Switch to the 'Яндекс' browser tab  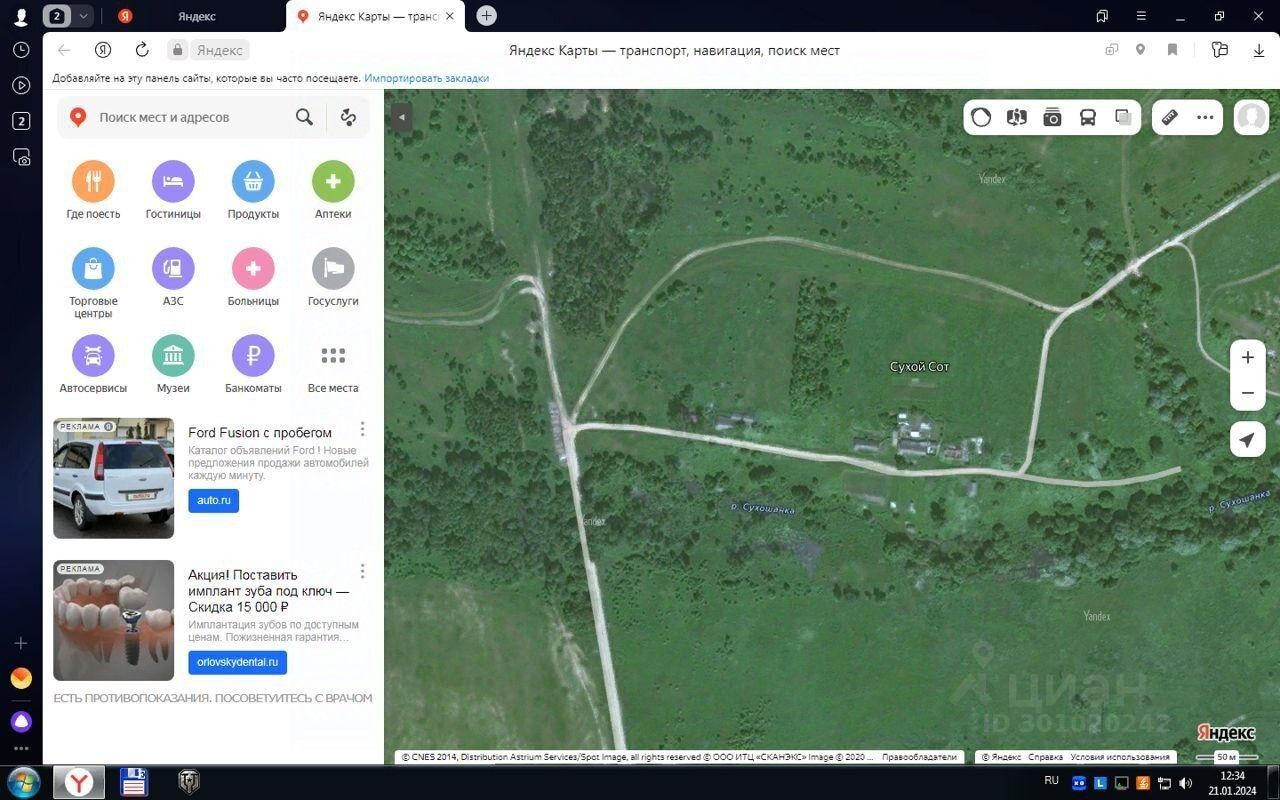(x=196, y=16)
